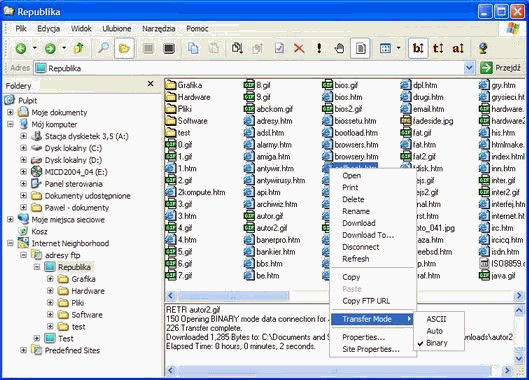Expand Dysk lokalny (C:) node
Viewport: 529px width, 380px height.
(x=23, y=148)
